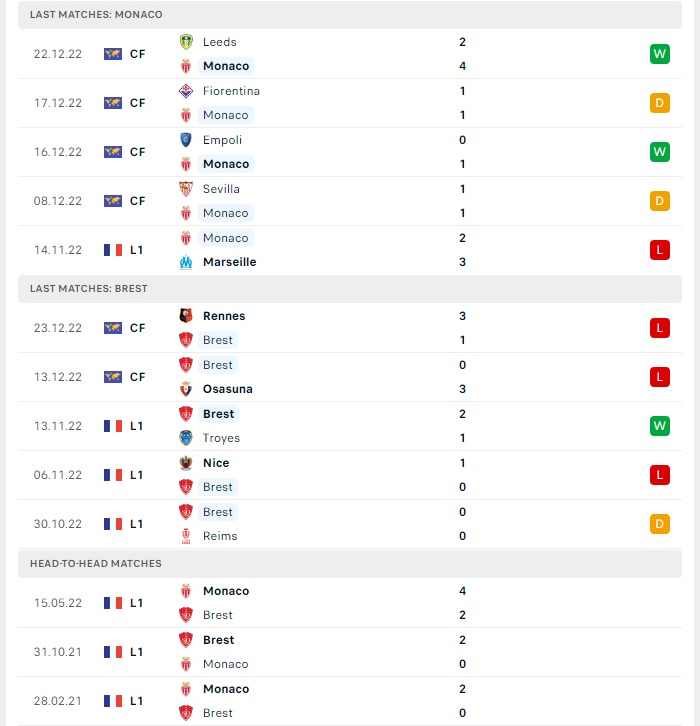Select the 15.05.22 Monaco vs Brest match row
This screenshot has height=726, width=700.
tap(350, 603)
